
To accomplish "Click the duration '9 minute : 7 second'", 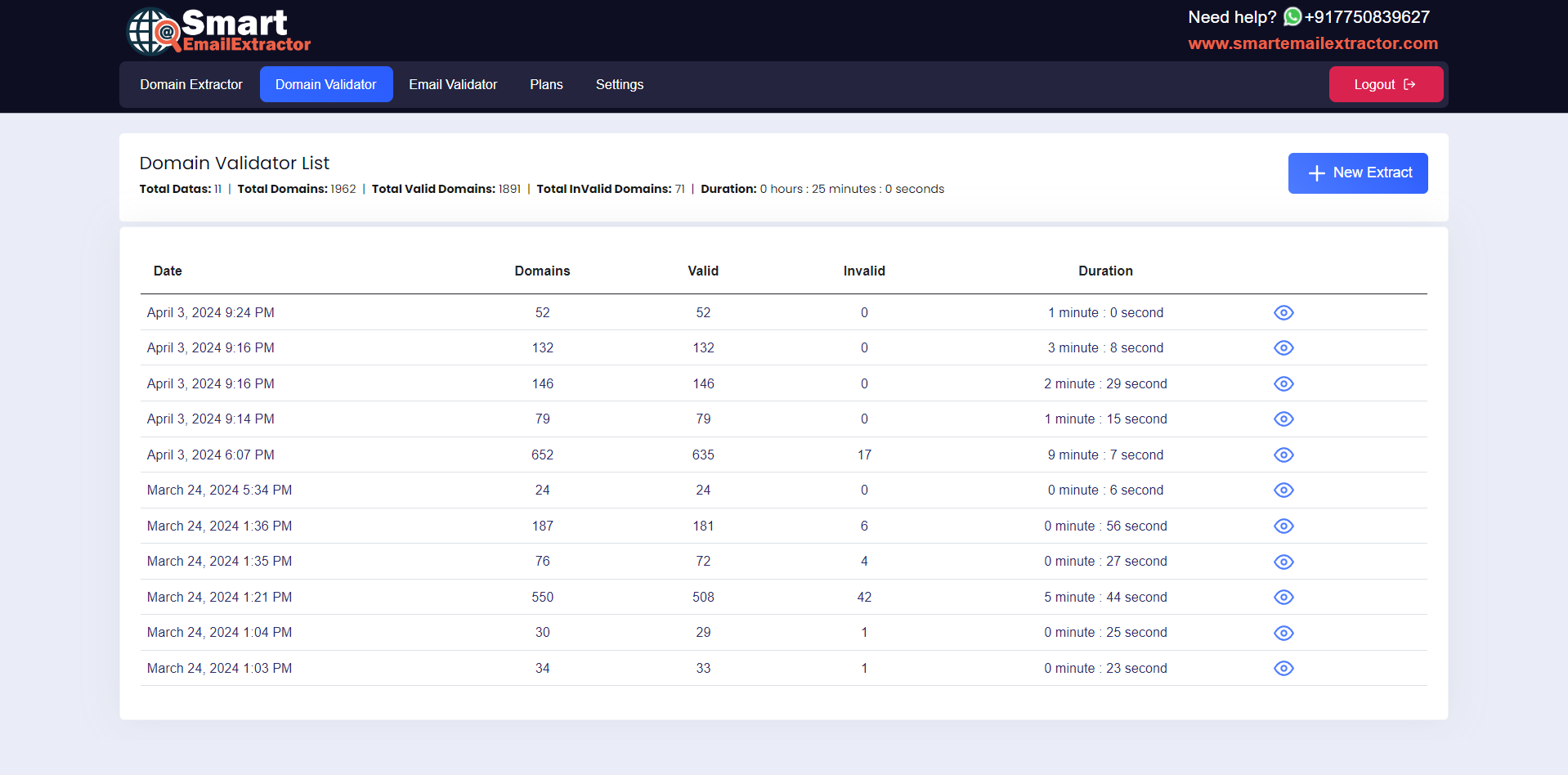I will [x=1105, y=455].
